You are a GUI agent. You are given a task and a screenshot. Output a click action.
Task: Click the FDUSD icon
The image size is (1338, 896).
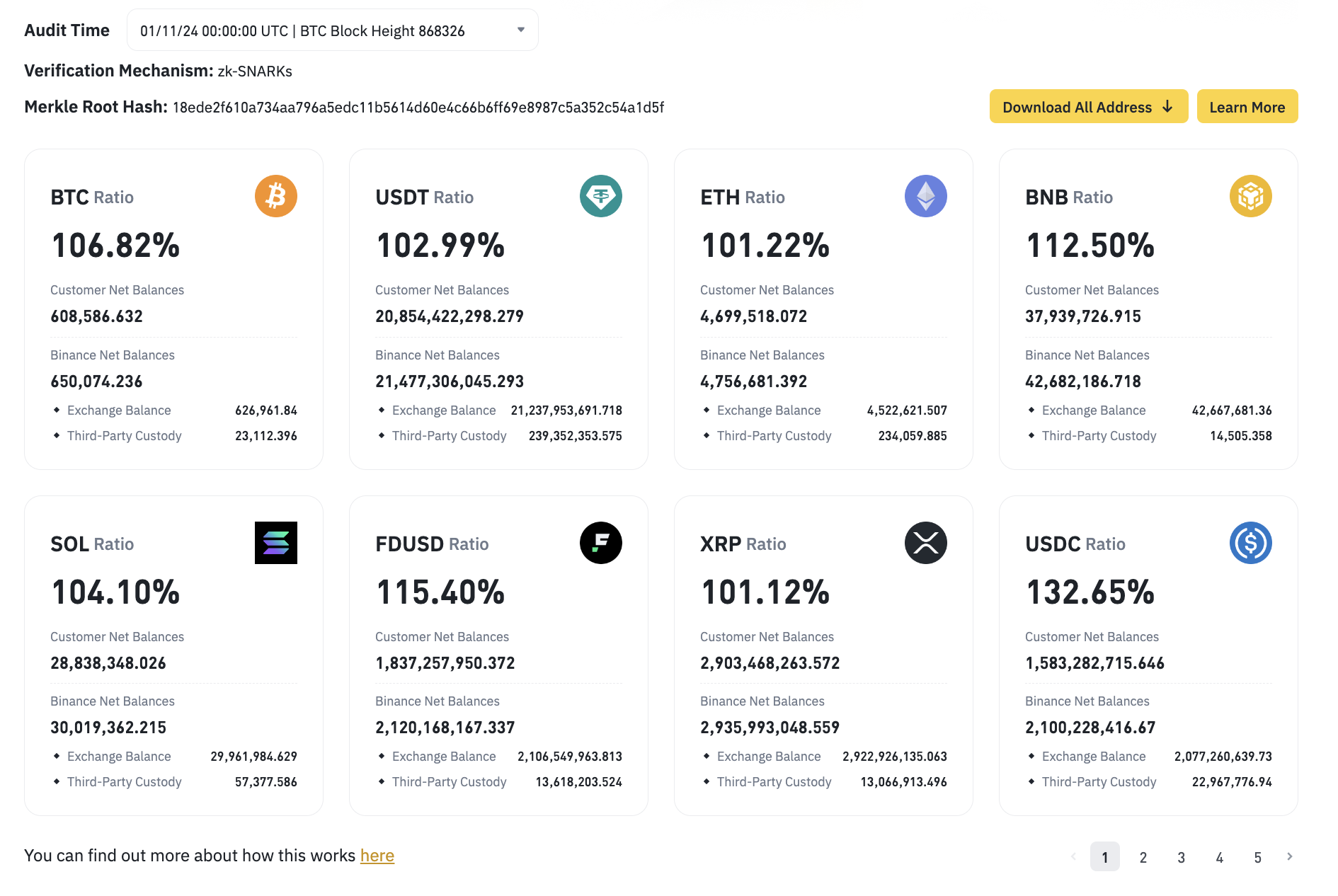coord(600,543)
